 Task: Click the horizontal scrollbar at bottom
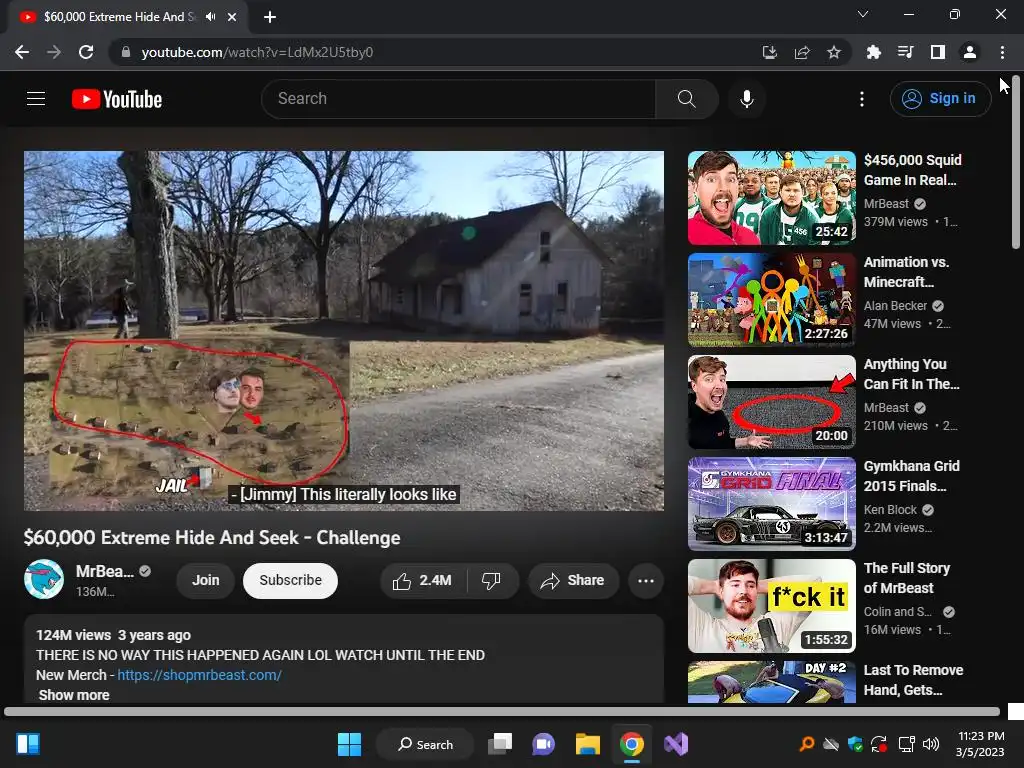(502, 711)
